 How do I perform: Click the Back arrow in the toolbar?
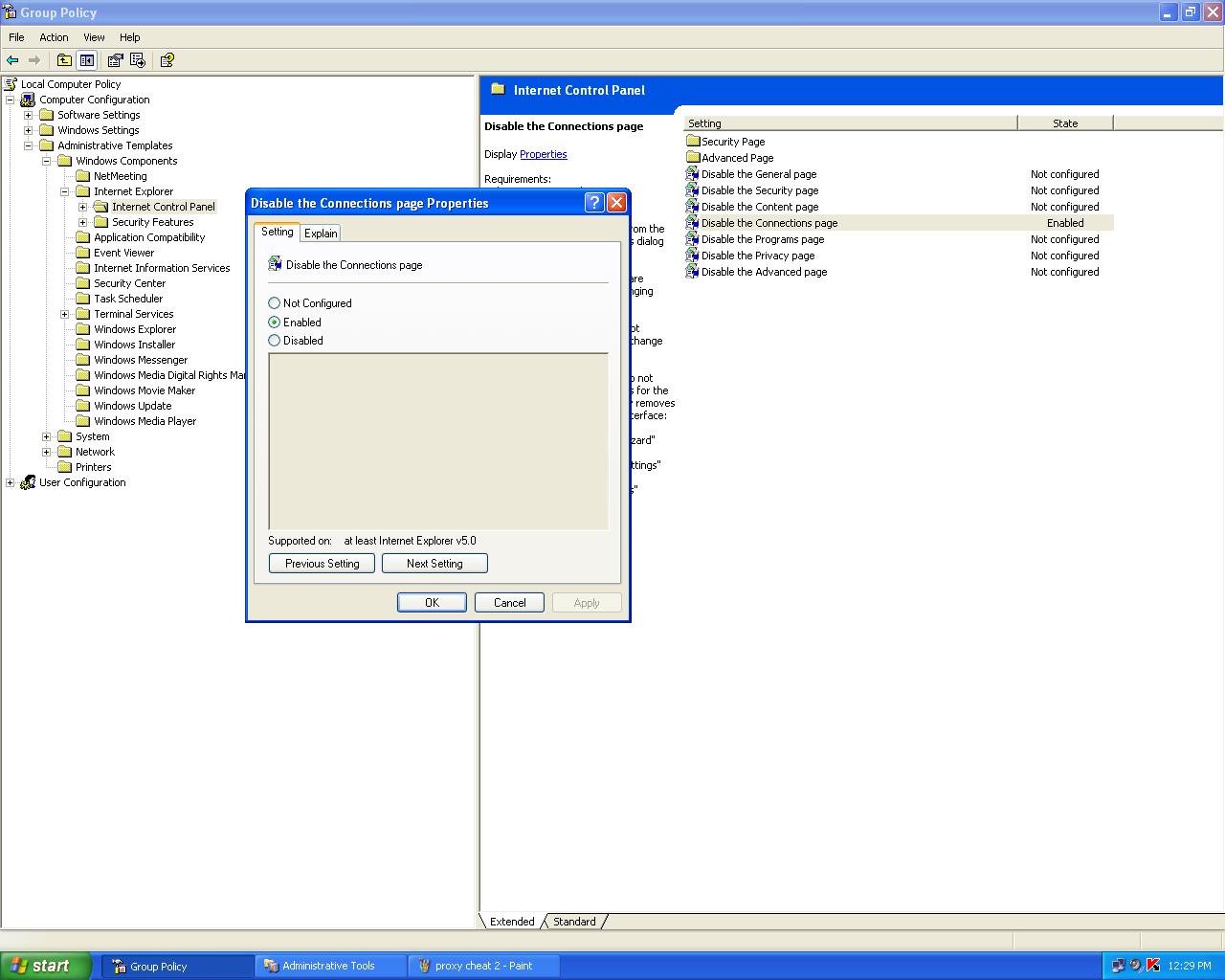point(12,60)
